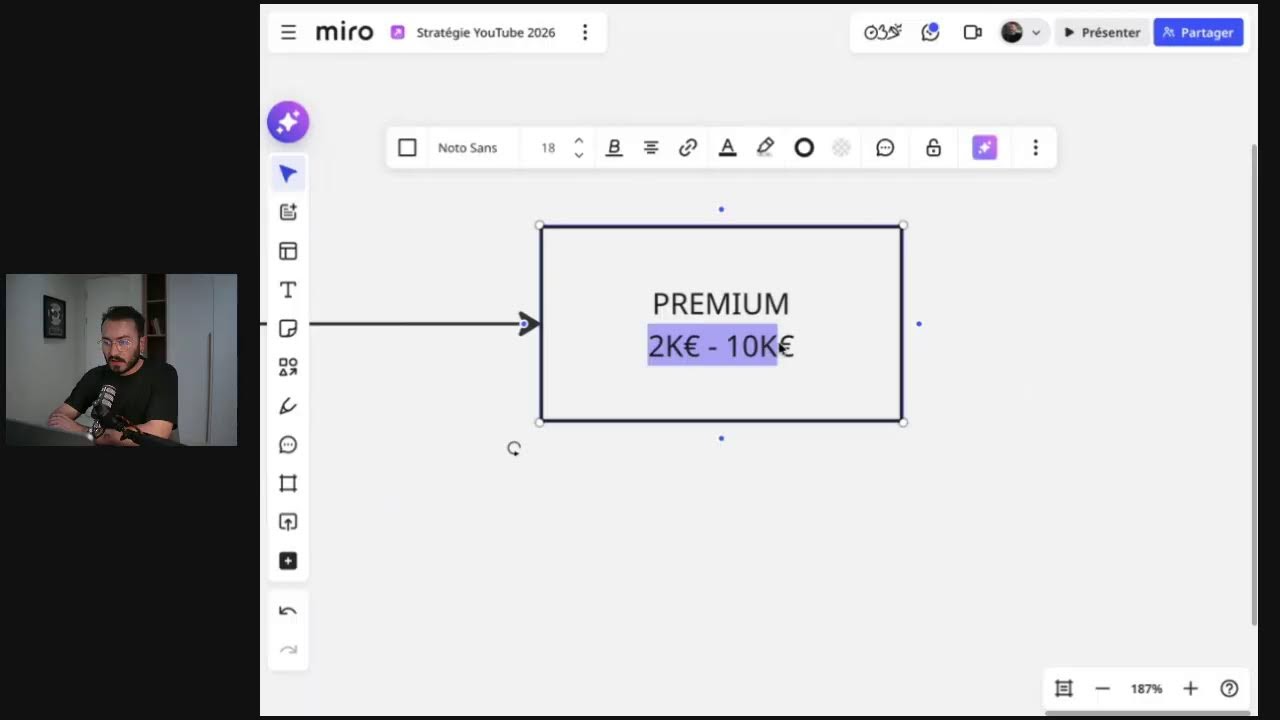Open the timer and activities icon

[883, 32]
